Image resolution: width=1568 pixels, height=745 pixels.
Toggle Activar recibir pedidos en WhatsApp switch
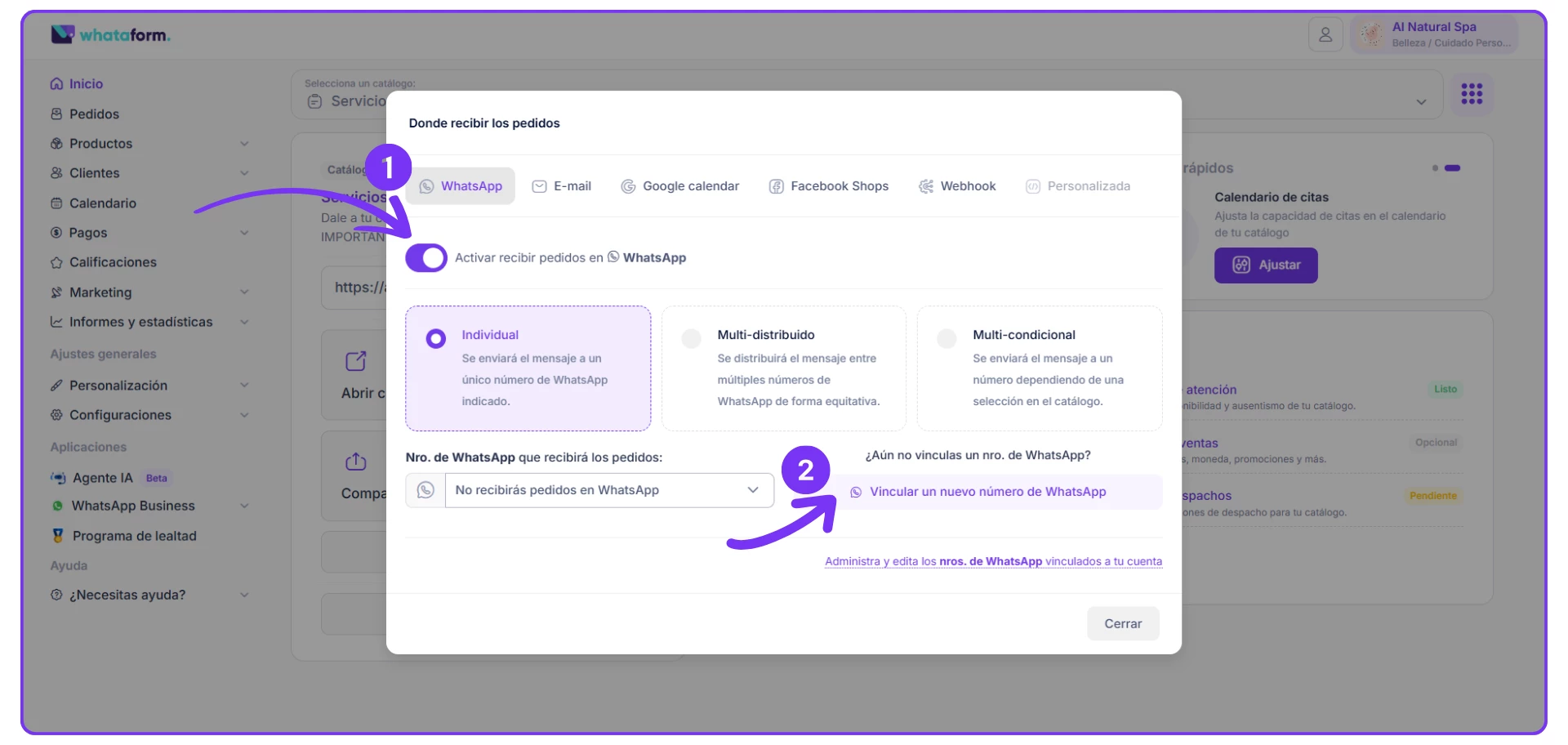pos(426,258)
